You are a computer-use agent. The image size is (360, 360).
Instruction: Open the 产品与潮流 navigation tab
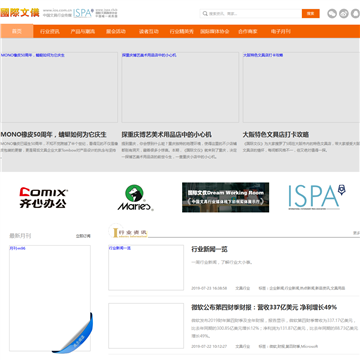coord(83,31)
